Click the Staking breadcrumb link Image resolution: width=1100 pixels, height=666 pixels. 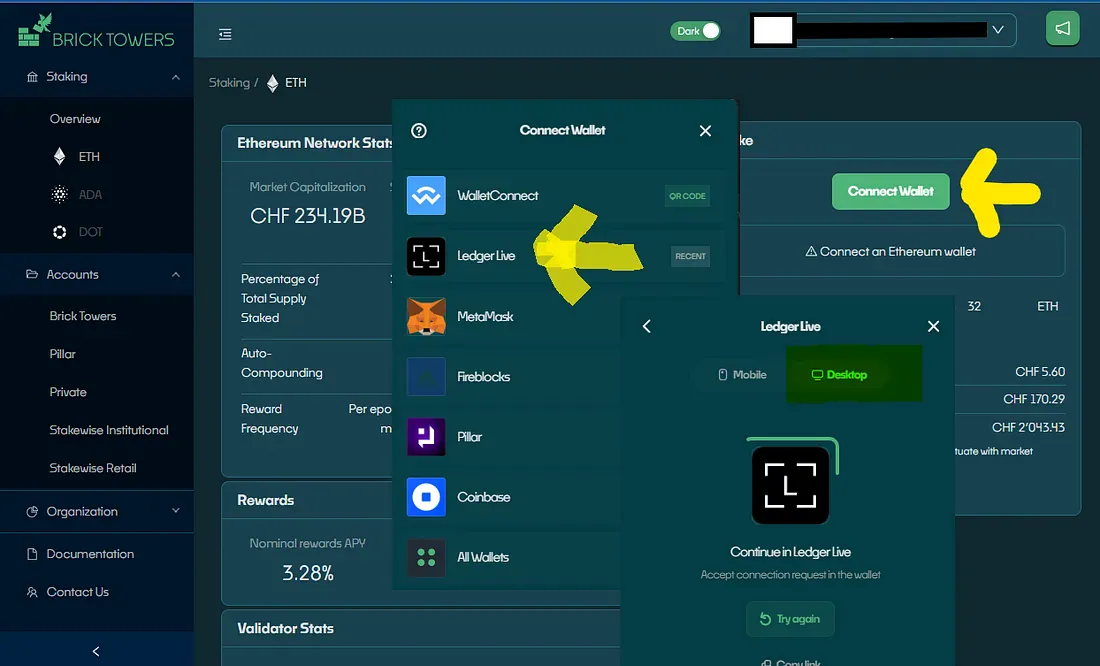tap(229, 82)
